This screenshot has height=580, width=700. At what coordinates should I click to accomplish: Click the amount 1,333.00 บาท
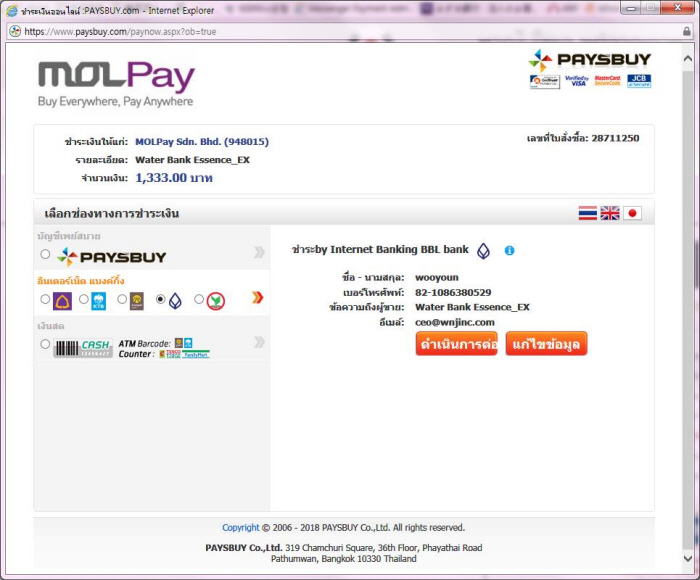[174, 178]
